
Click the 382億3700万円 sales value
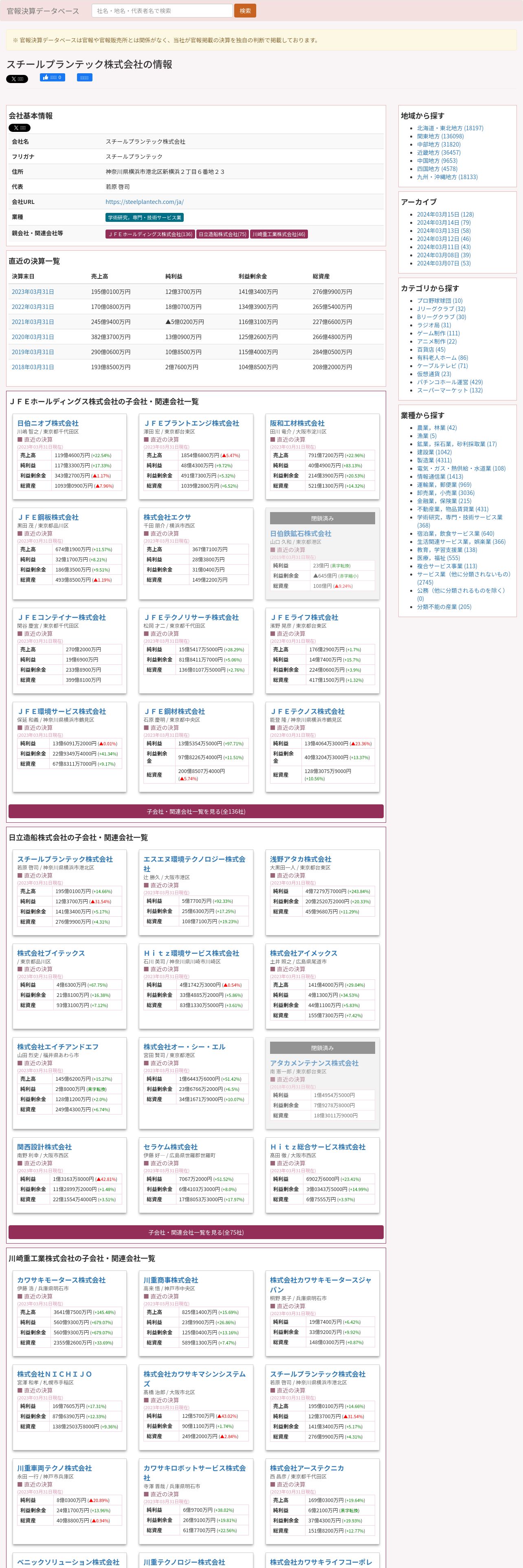click(111, 337)
